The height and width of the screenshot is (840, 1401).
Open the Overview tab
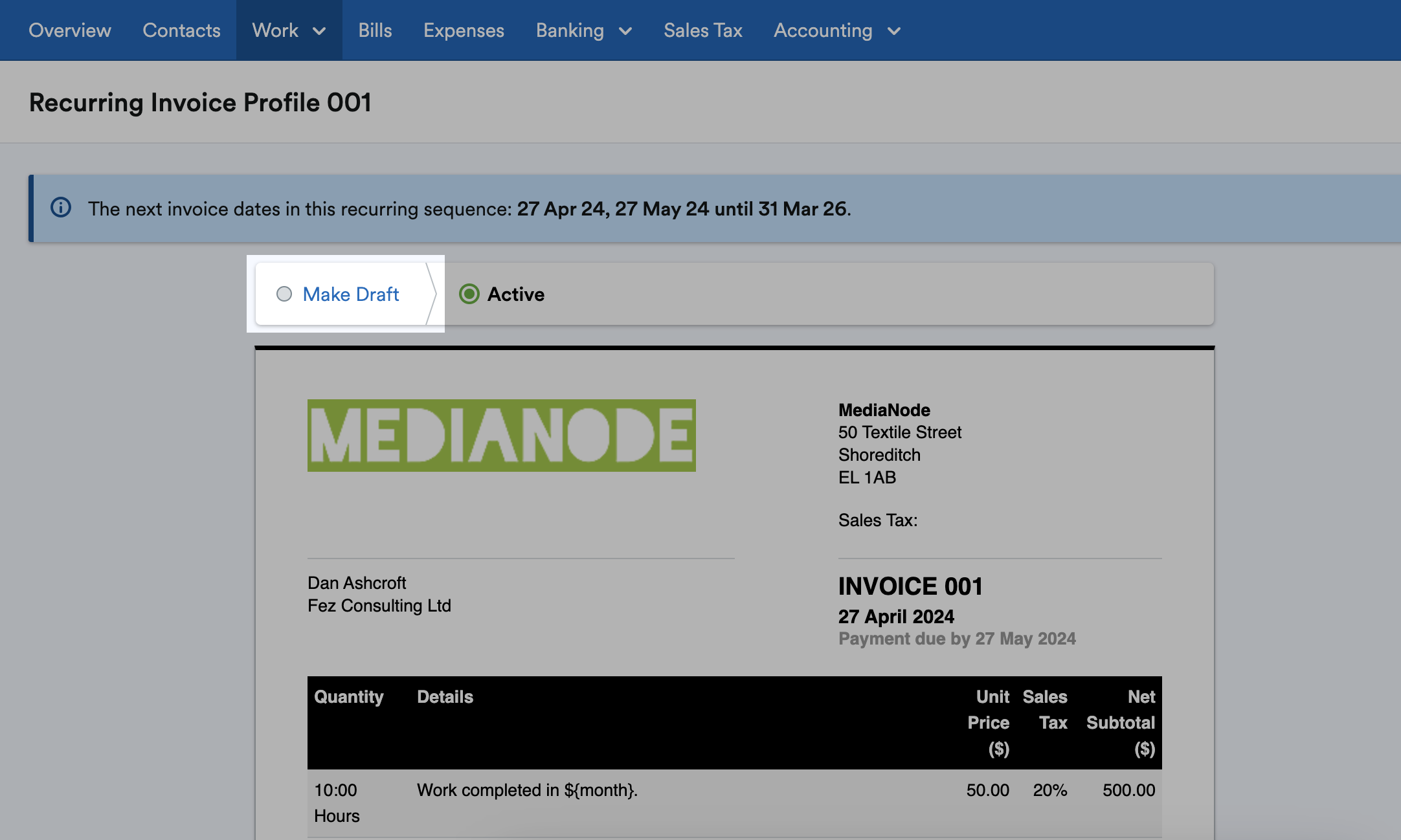tap(70, 30)
